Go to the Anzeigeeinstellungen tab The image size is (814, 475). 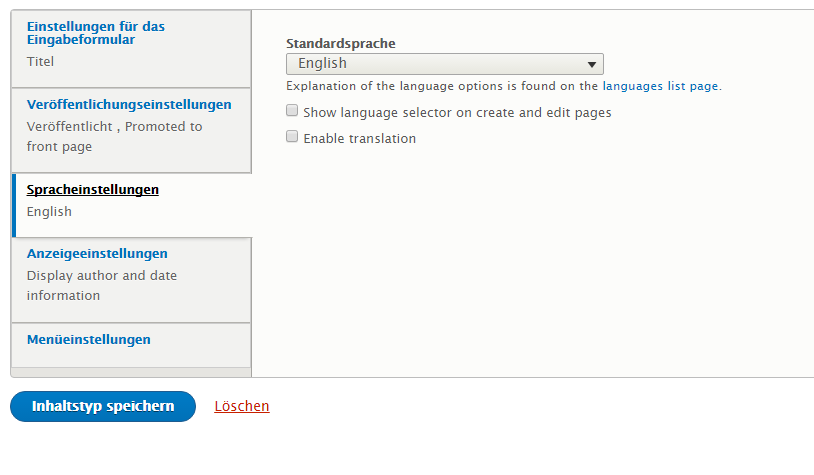point(97,253)
